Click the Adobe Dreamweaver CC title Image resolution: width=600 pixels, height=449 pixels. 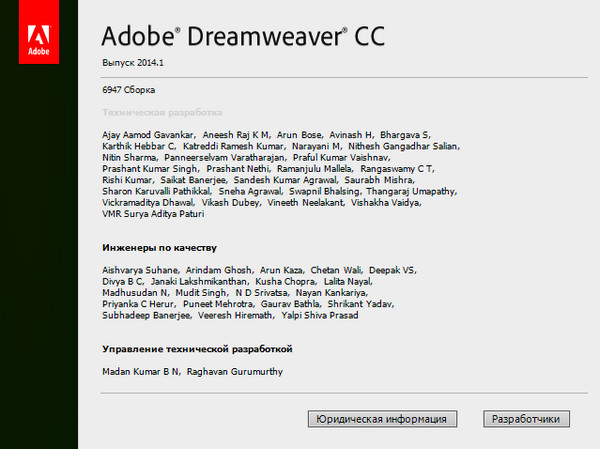coord(243,36)
